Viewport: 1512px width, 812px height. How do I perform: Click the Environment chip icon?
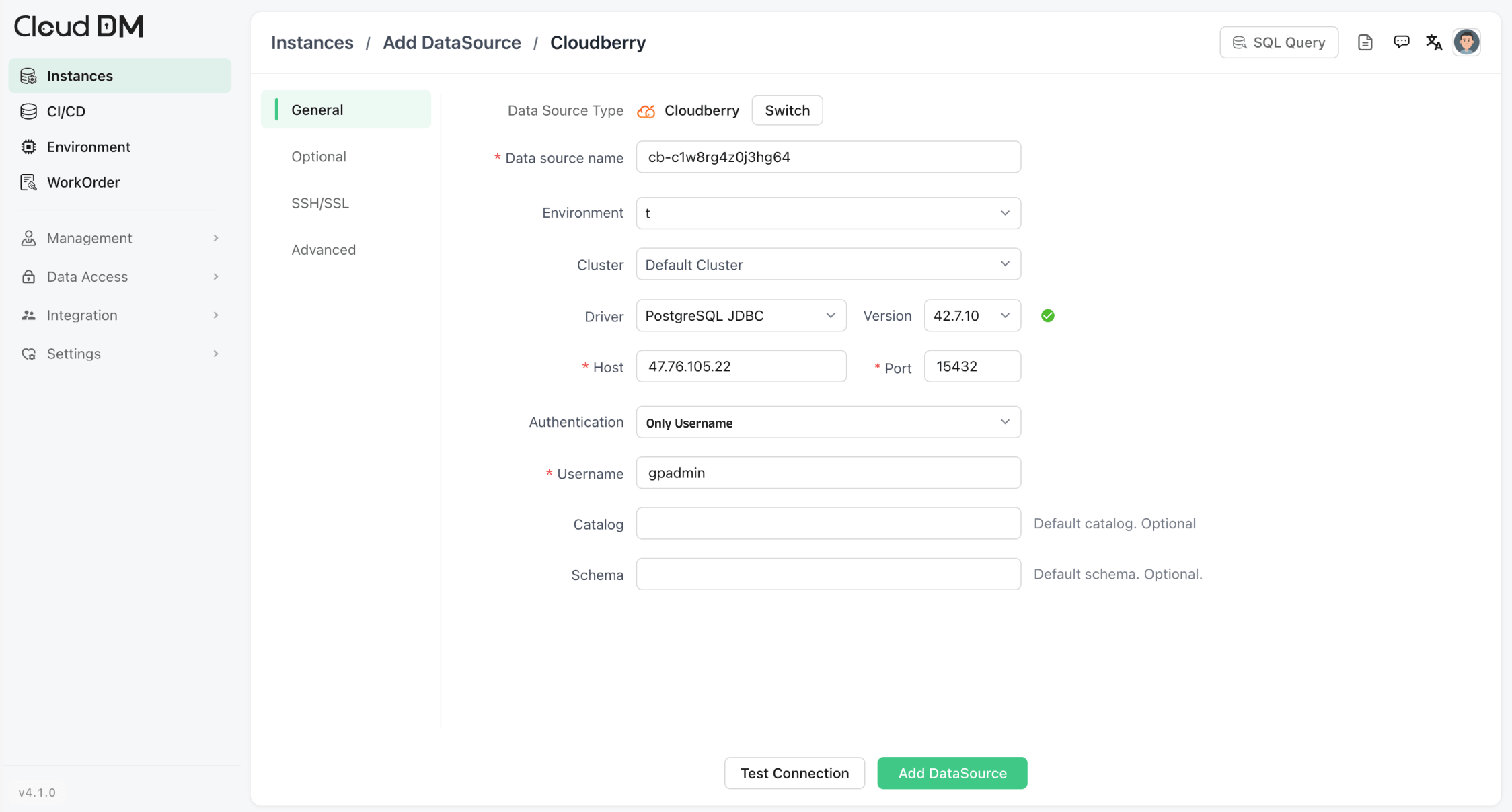click(28, 147)
